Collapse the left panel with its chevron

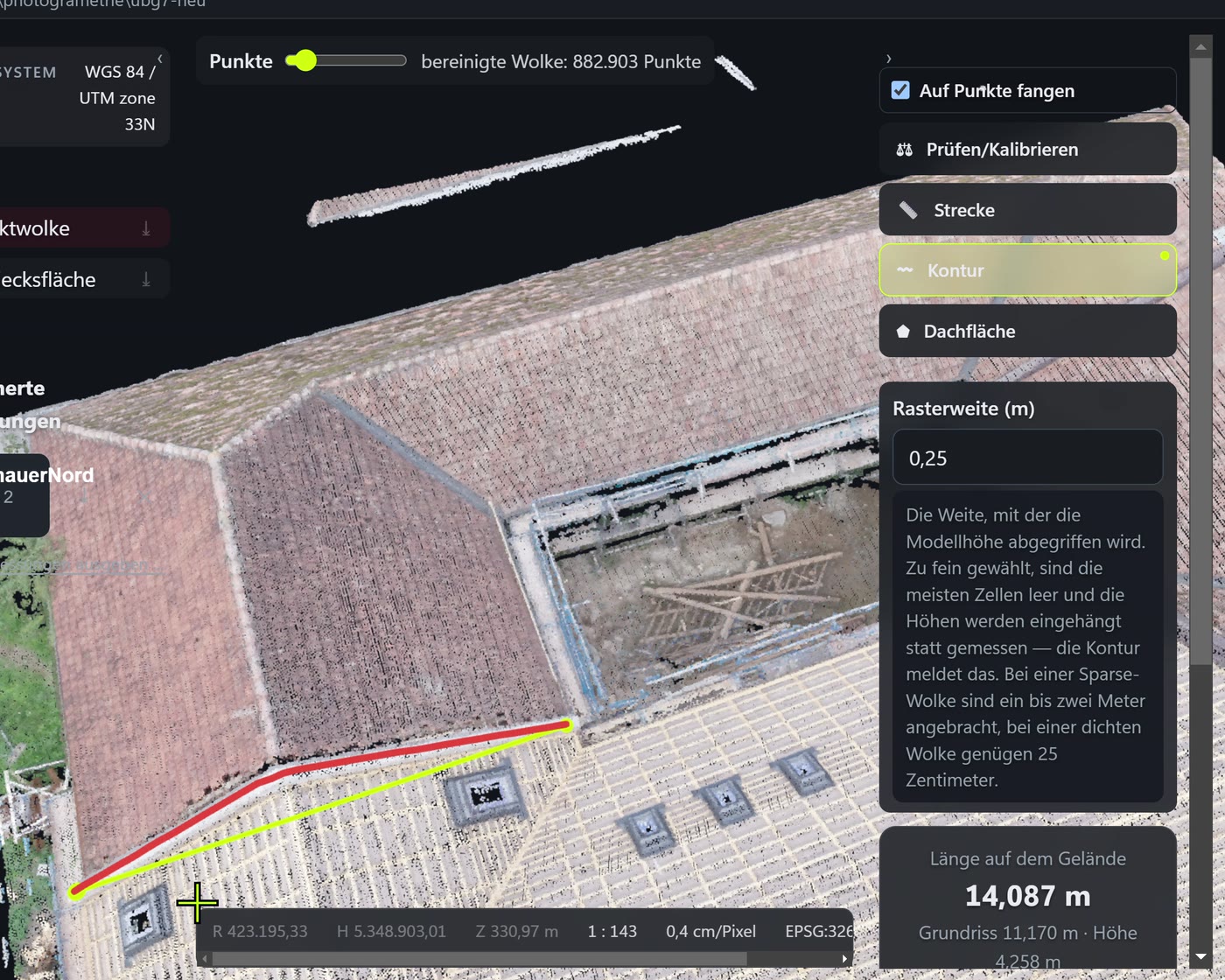coord(159,59)
